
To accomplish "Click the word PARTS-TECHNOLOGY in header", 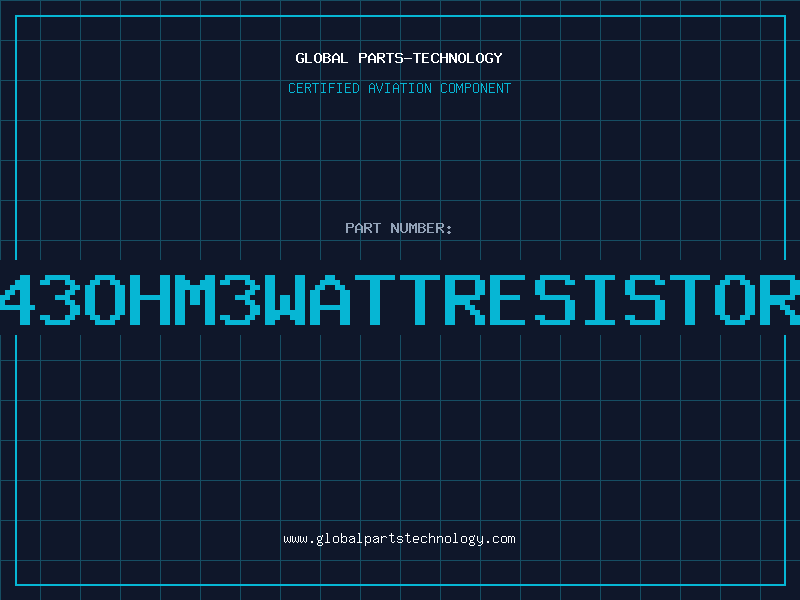I will (x=431, y=58).
